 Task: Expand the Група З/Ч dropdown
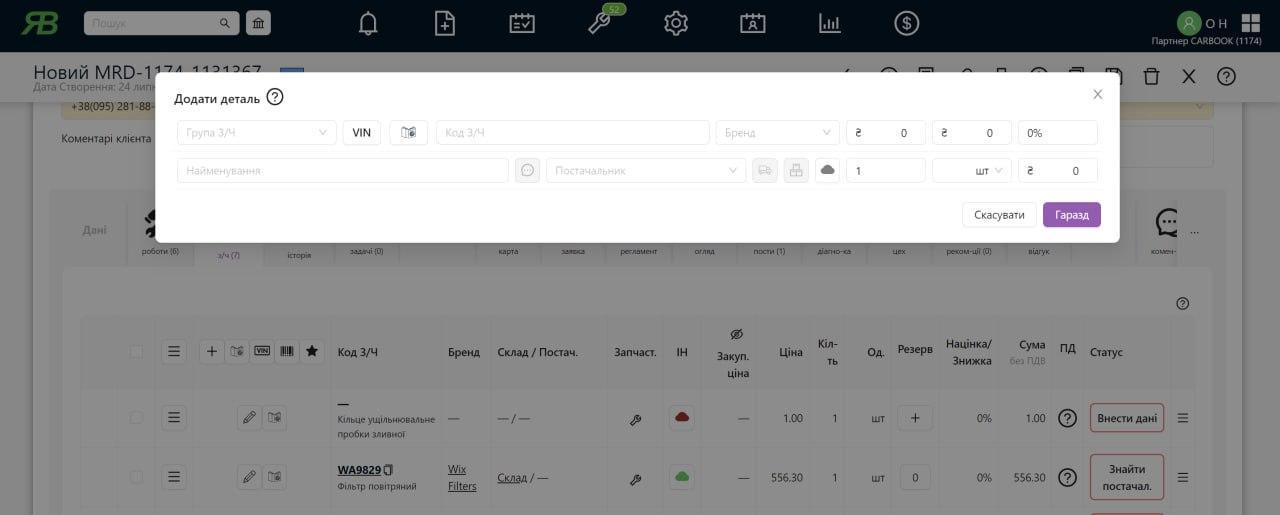click(x=256, y=133)
